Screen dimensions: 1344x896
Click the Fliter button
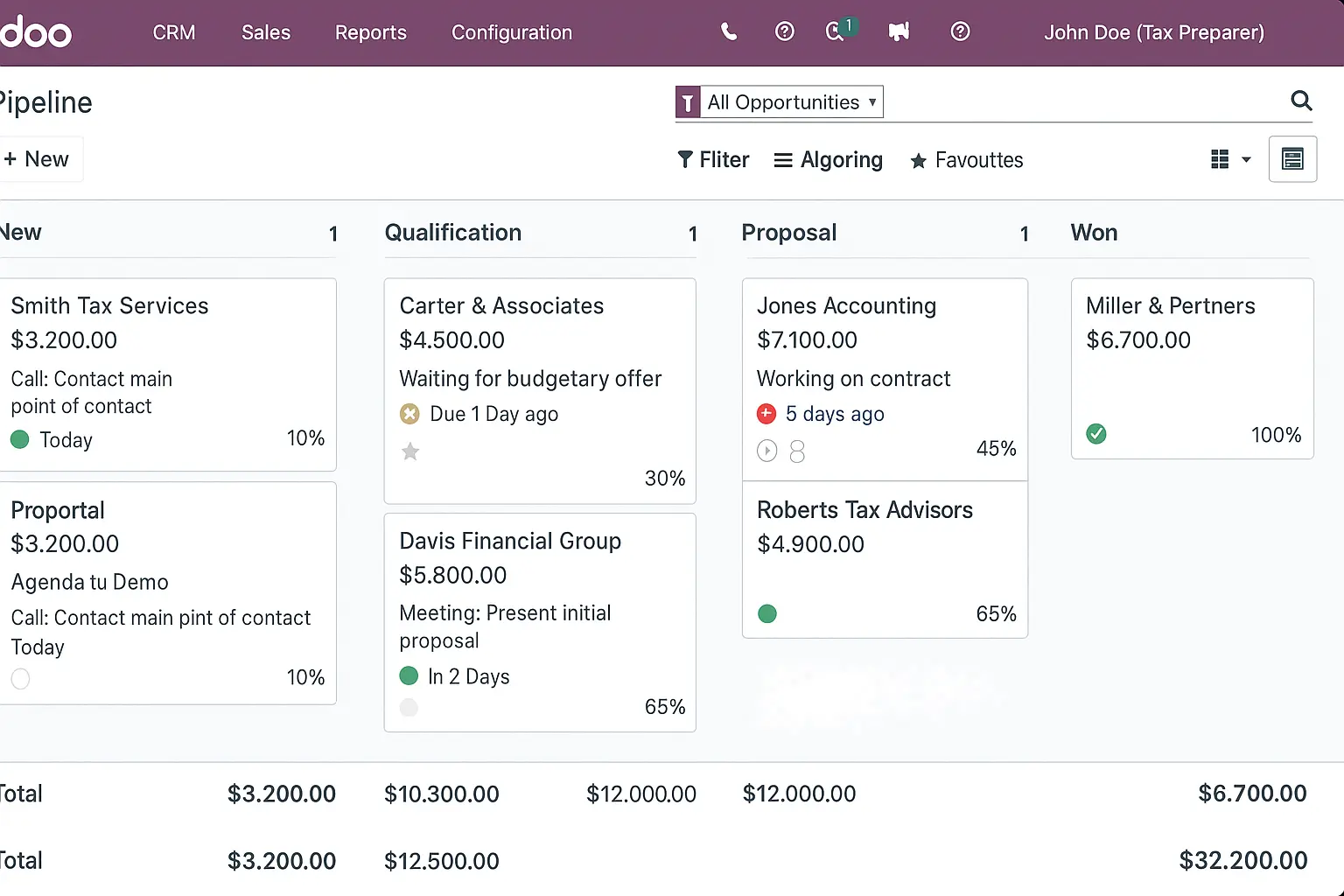tap(713, 160)
